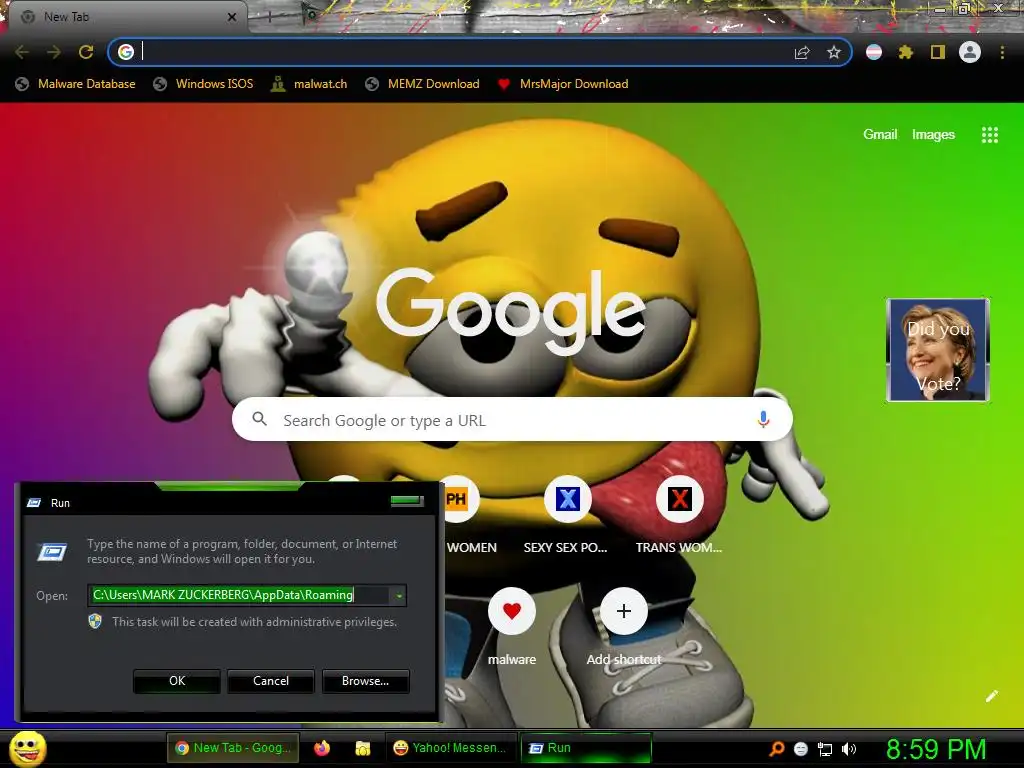Screen dimensions: 1024x768
Task: Open the Chrome profile avatar
Action: (970, 52)
